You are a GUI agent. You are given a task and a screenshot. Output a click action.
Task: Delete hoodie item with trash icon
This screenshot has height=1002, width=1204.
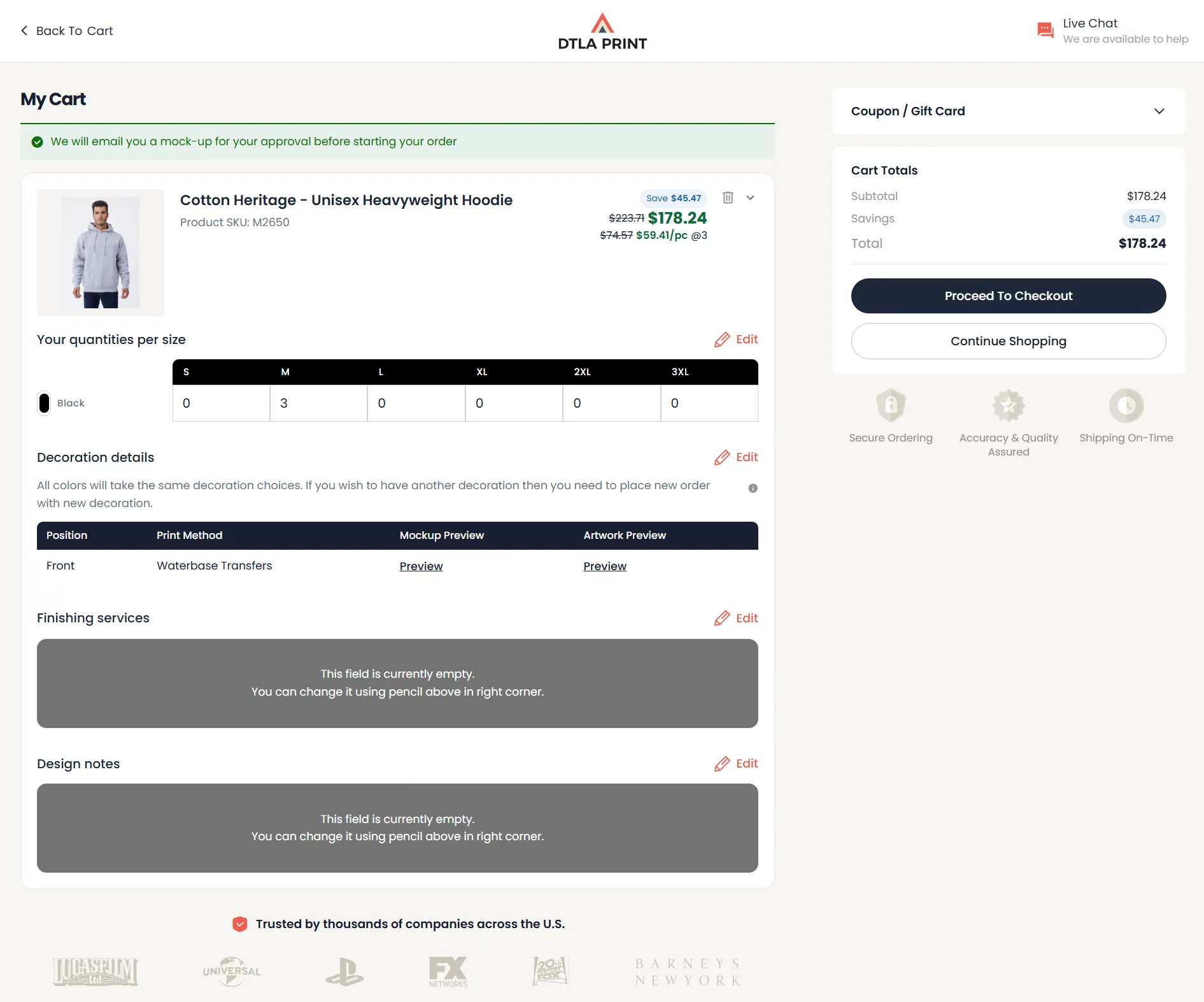tap(728, 197)
